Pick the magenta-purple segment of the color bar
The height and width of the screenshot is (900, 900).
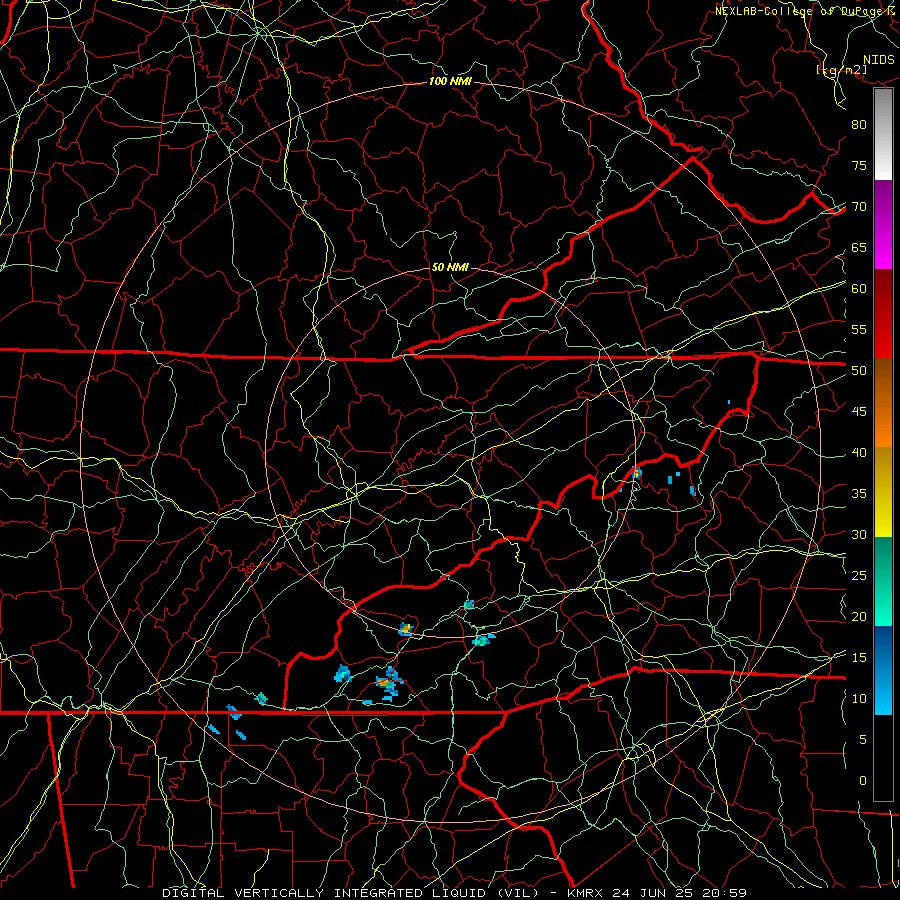(883, 225)
